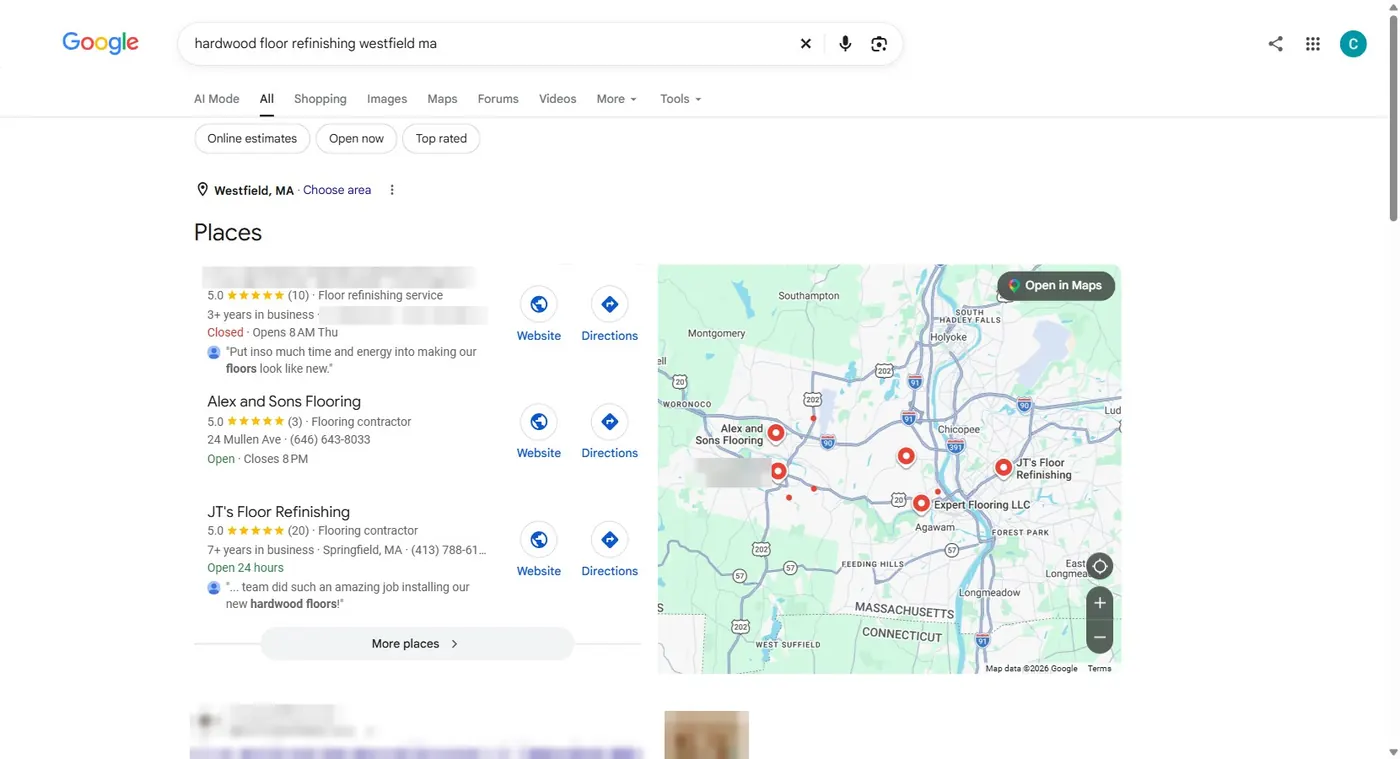Select the All results tab
The image size is (1400, 759).
[267, 99]
